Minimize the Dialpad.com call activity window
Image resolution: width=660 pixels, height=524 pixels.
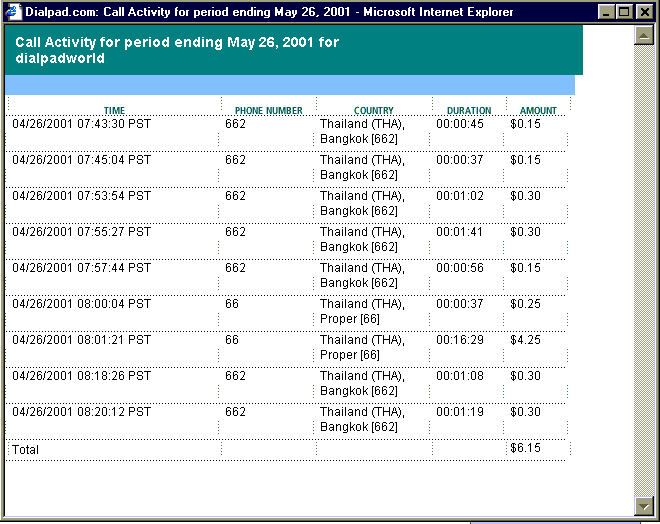coord(606,12)
